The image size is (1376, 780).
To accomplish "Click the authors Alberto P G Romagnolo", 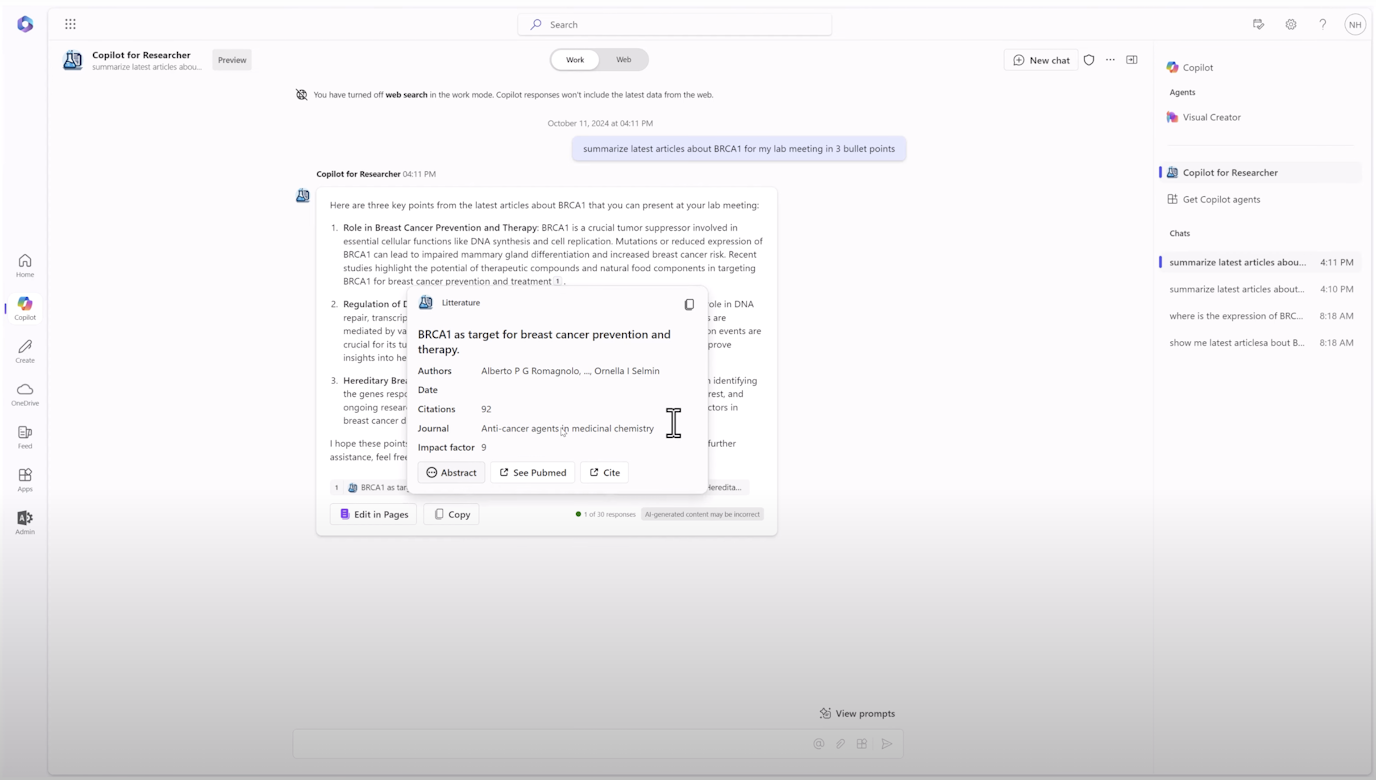I will [570, 371].
